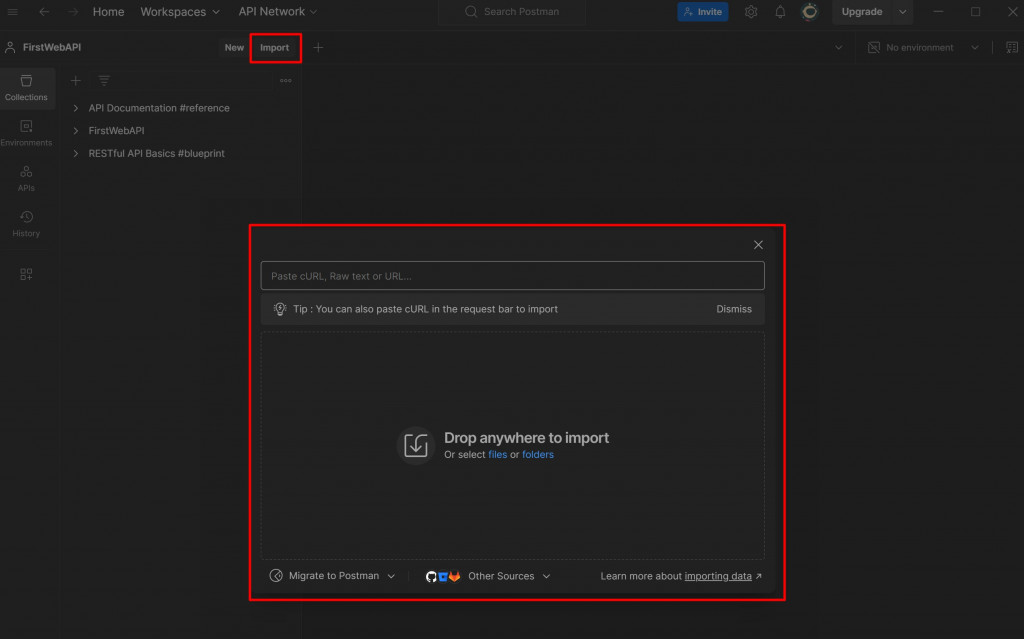Click the Migrate to Postman icon
Image resolution: width=1024 pixels, height=639 pixels.
coord(276,576)
